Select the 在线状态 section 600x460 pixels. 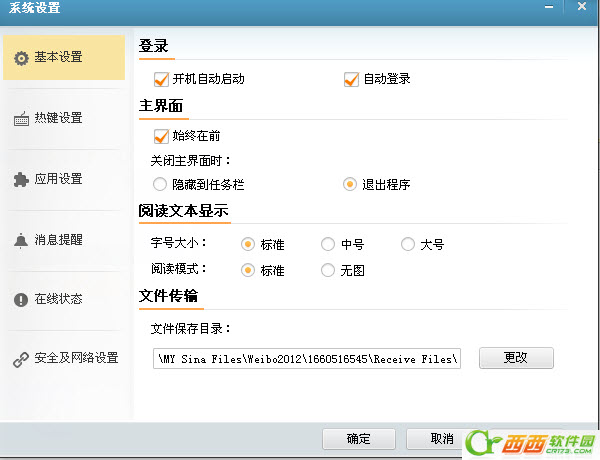tap(64, 299)
